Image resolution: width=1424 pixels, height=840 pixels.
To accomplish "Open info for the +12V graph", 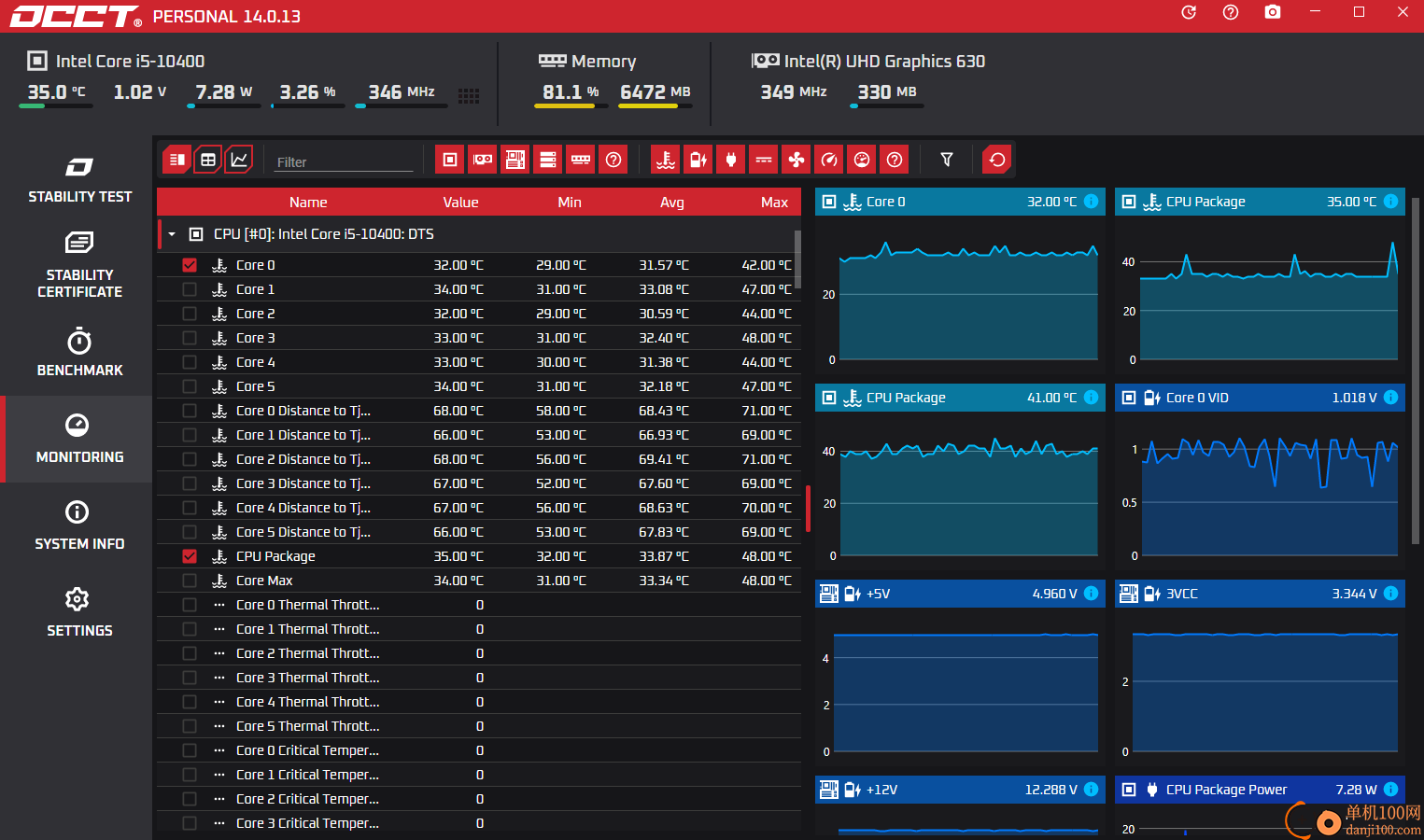I will (1091, 790).
